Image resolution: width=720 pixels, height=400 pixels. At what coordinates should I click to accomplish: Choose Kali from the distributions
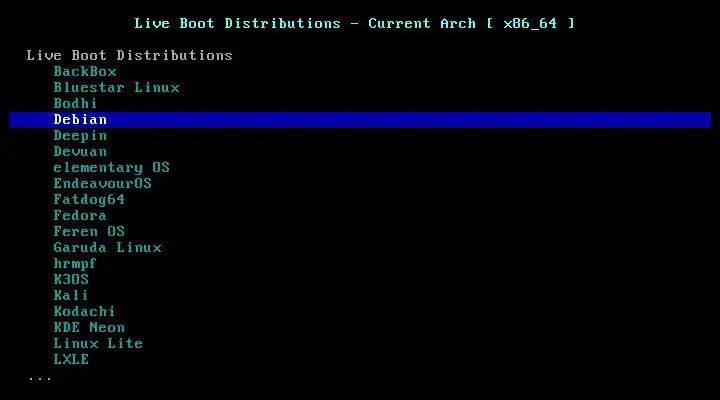pos(71,296)
